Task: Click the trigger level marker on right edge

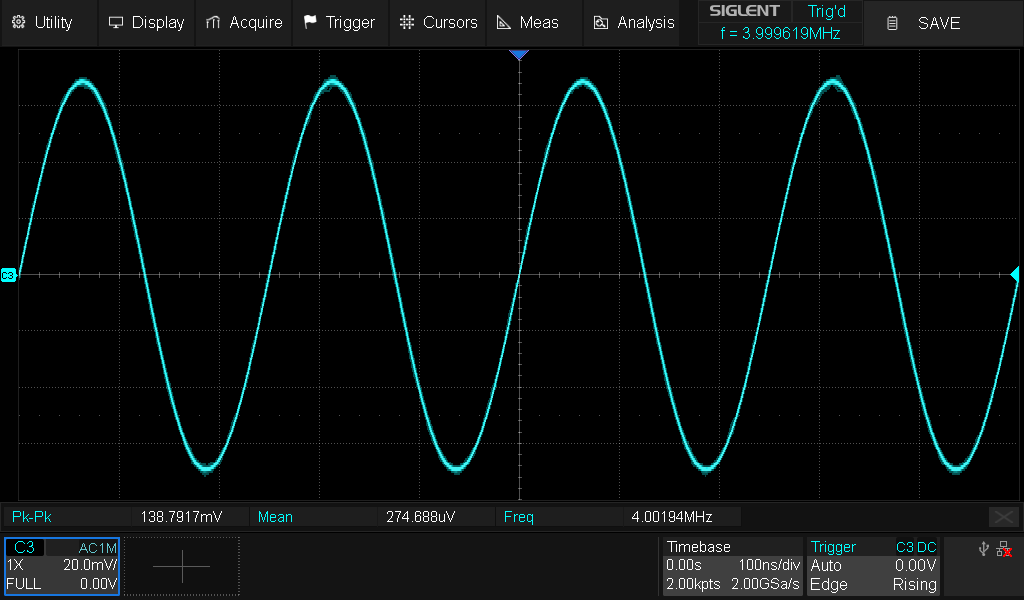Action: click(x=1014, y=274)
